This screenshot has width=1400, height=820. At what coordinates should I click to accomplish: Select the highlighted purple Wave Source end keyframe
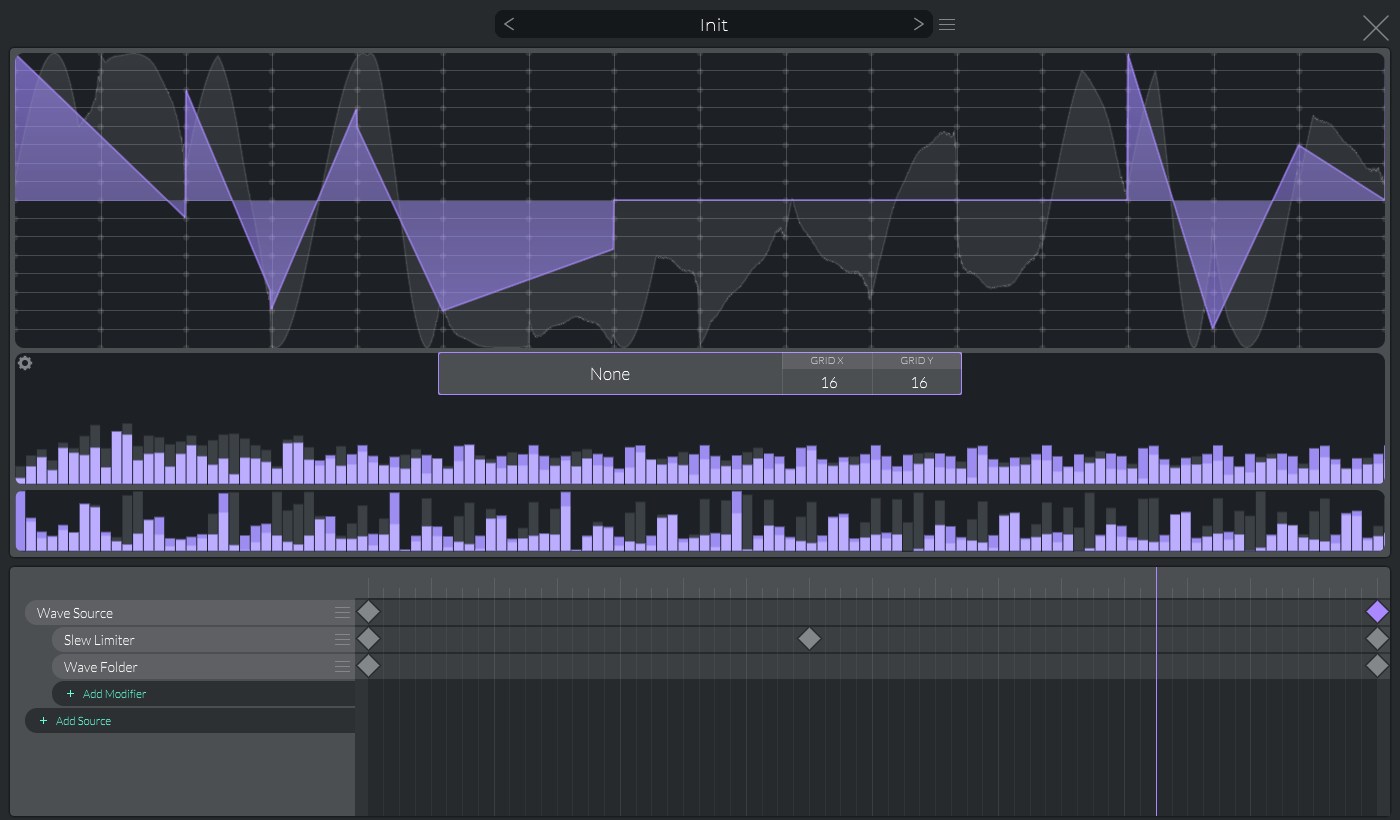pyautogui.click(x=1377, y=611)
